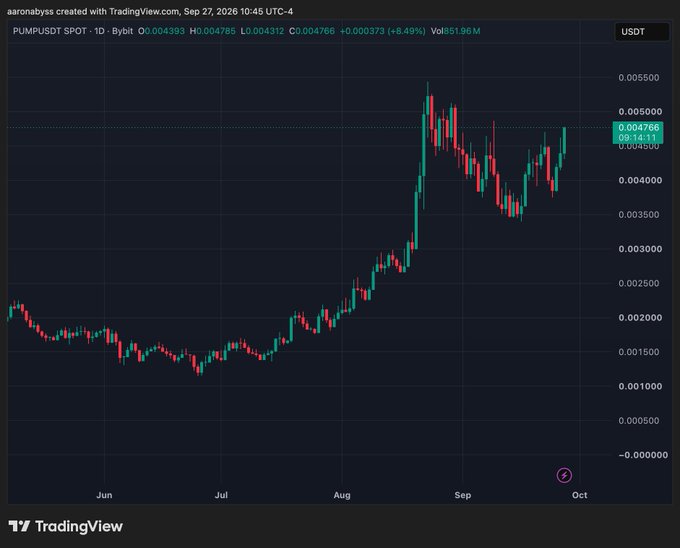
Task: Click the 0.003000 price axis label
Action: pyautogui.click(x=640, y=249)
